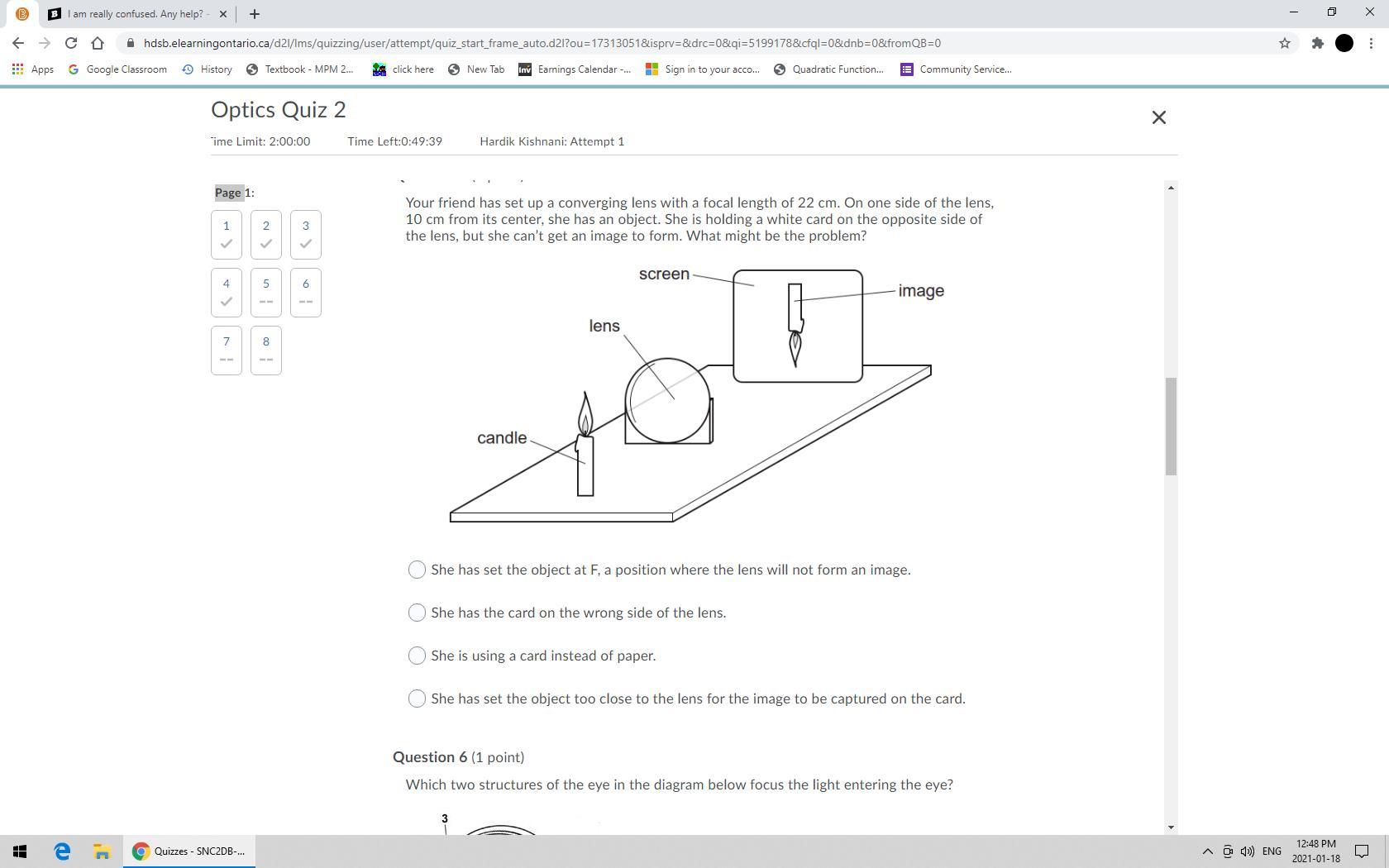
Task: Select 'card on the wrong side' answer
Action: tap(418, 613)
